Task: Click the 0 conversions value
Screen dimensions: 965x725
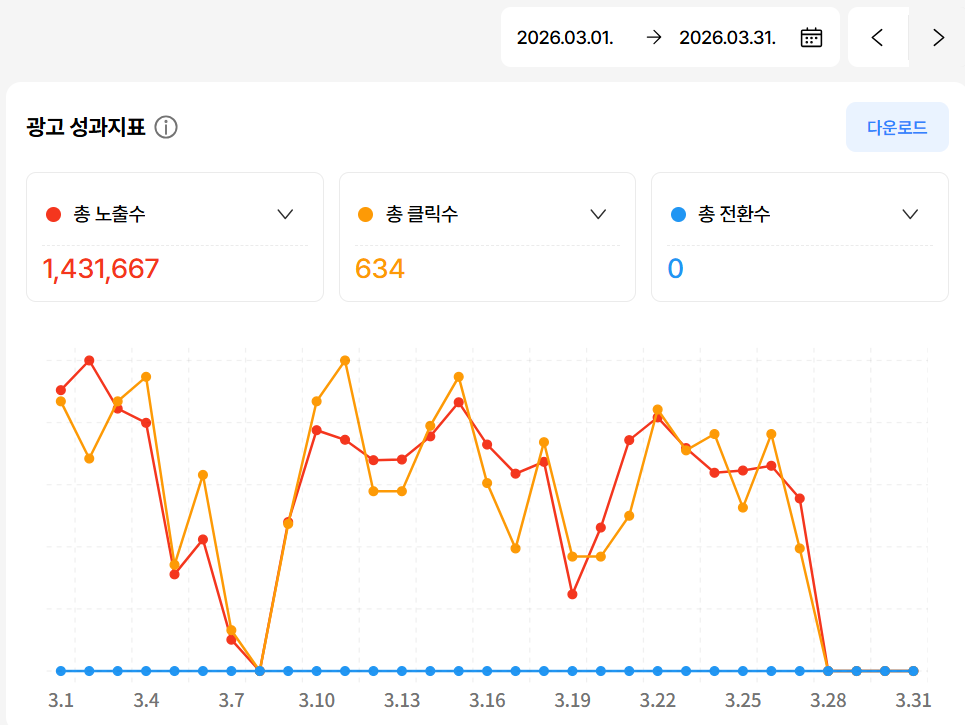Action: pos(675,269)
